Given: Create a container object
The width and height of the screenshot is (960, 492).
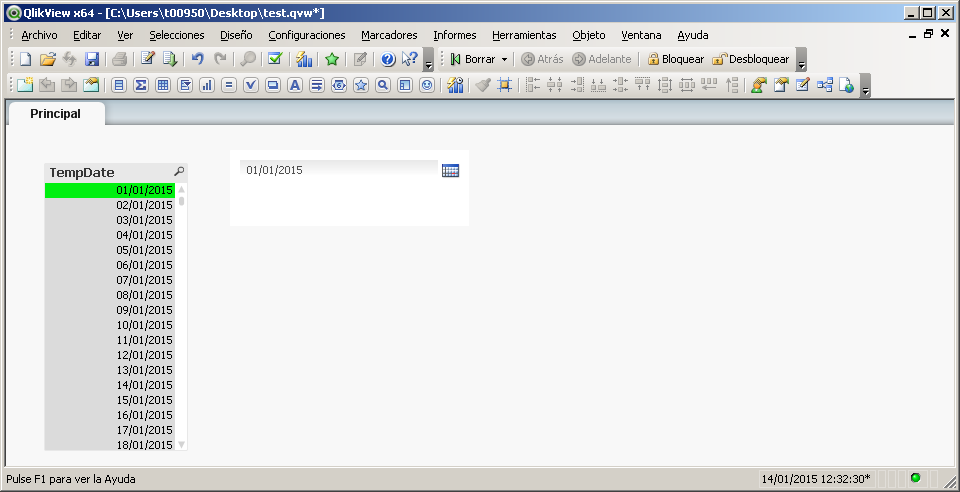Looking at the screenshot, I should pyautogui.click(x=405, y=85).
